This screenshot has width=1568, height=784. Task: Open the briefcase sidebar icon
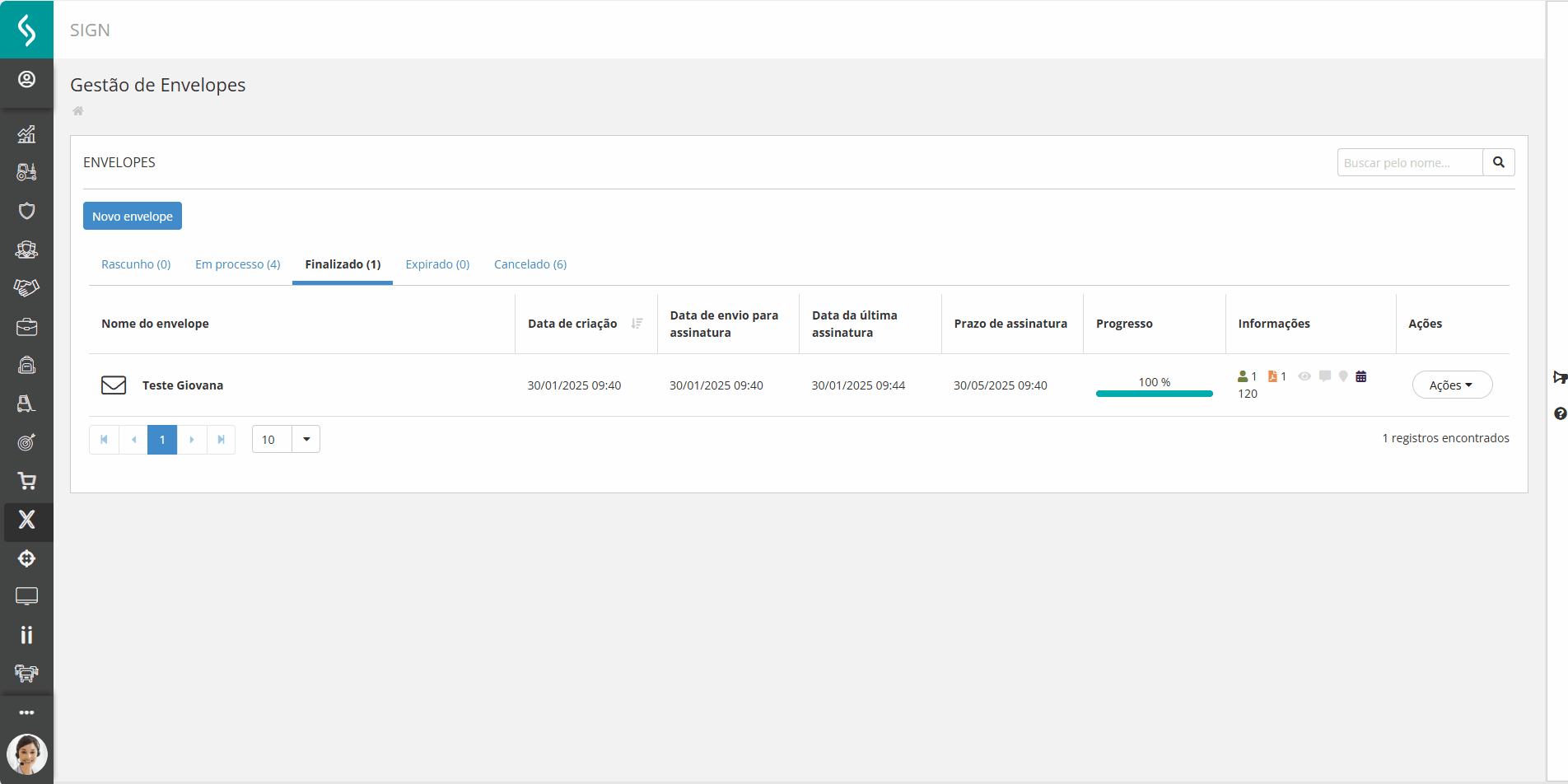(x=26, y=327)
